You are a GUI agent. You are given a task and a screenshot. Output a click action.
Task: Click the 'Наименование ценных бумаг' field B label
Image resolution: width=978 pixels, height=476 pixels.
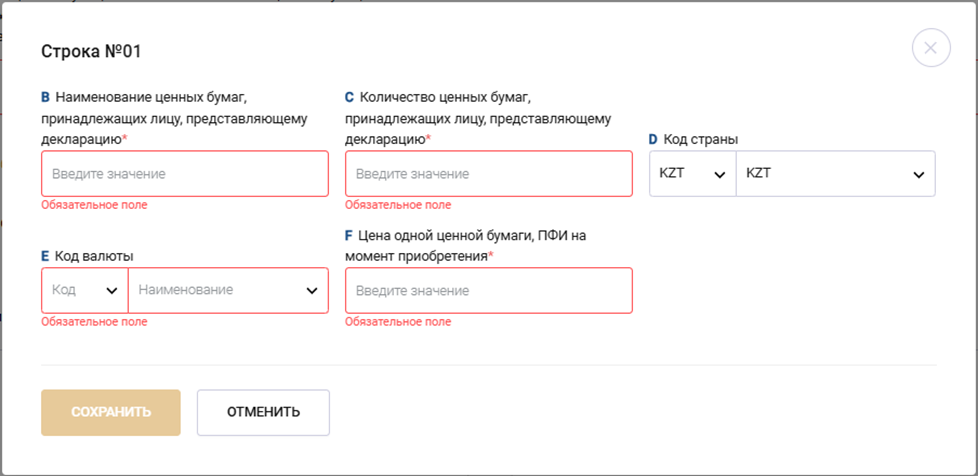click(x=174, y=118)
